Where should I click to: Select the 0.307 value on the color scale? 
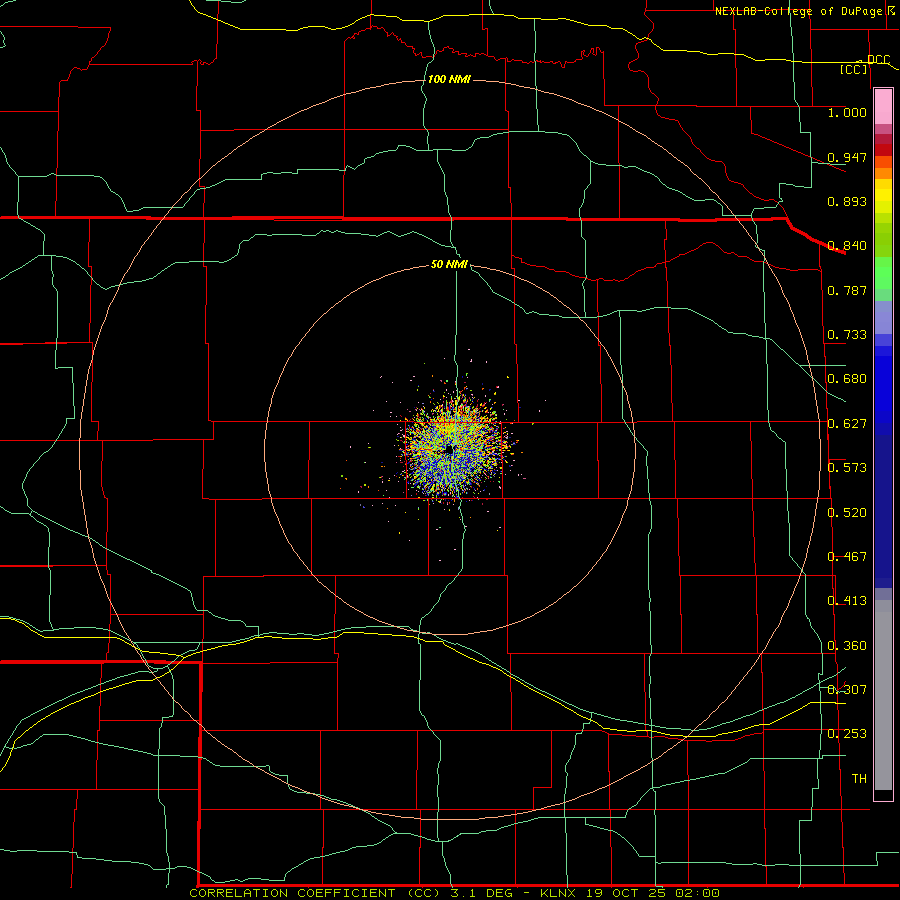pyautogui.click(x=847, y=690)
